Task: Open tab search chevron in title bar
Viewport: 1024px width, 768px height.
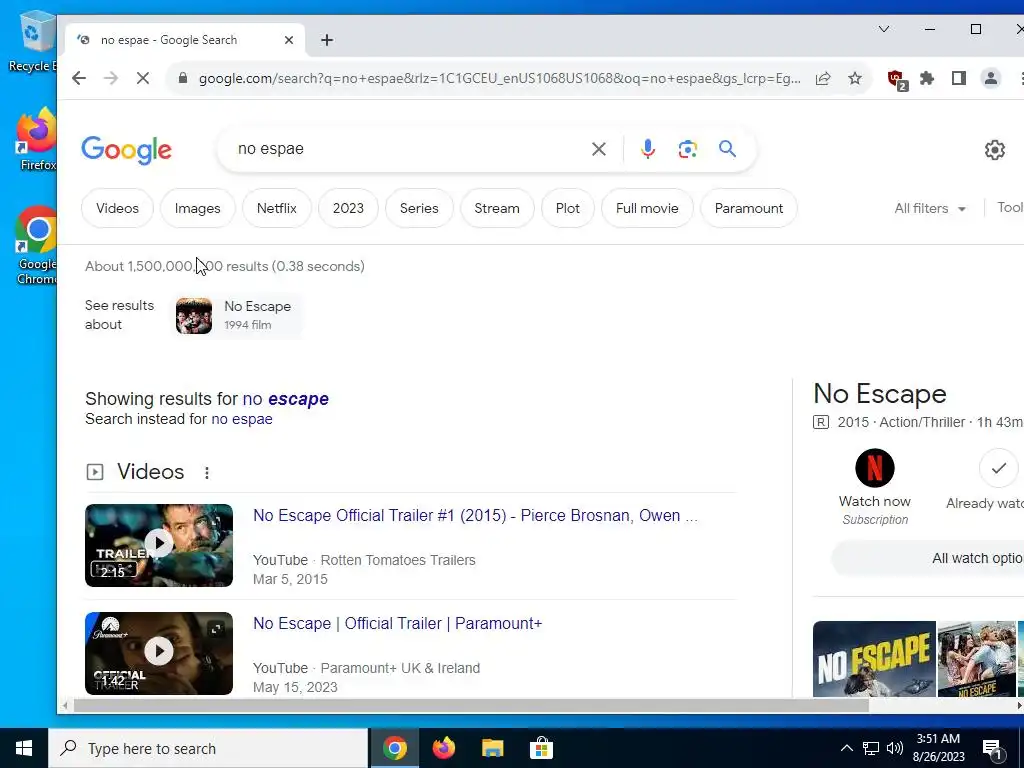Action: [884, 29]
